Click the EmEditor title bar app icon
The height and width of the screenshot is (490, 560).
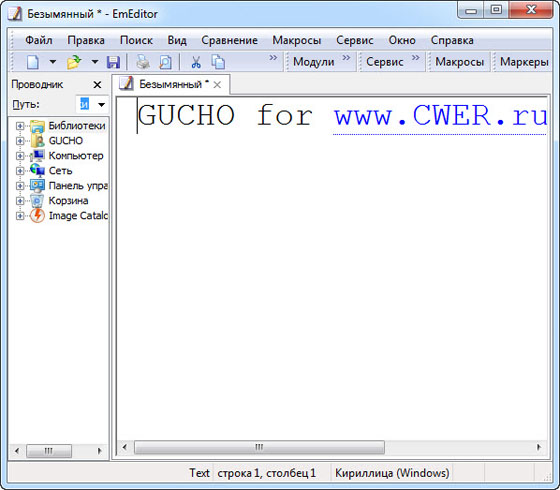coord(15,14)
